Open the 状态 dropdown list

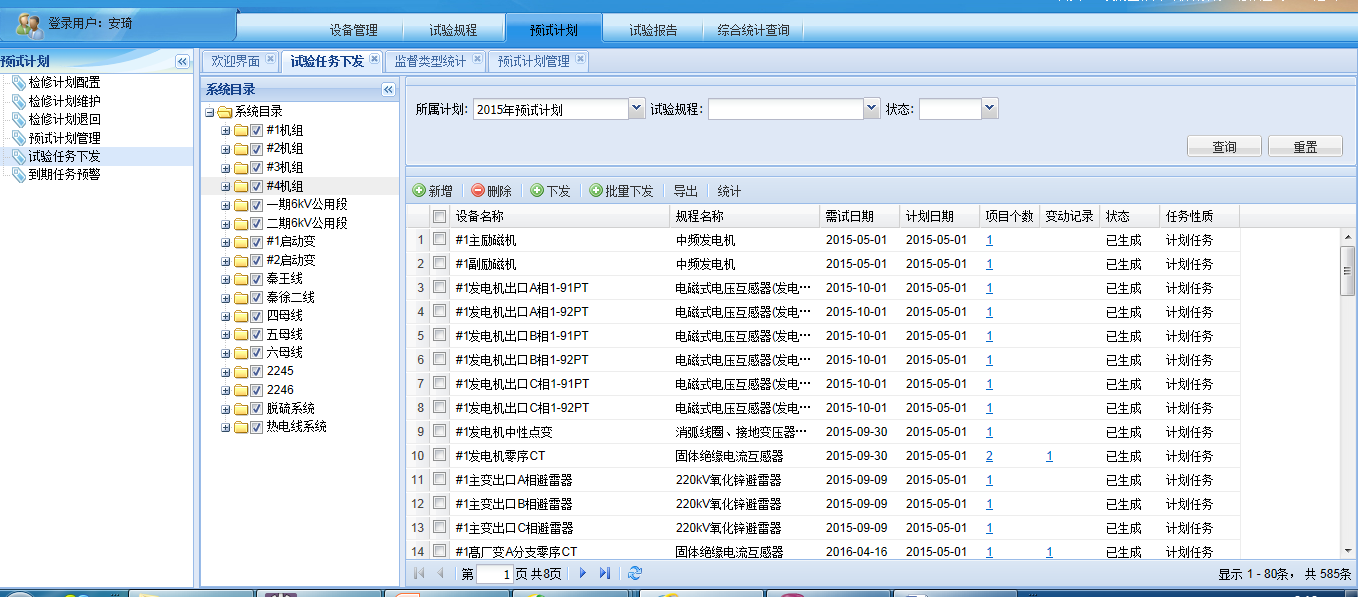click(989, 108)
